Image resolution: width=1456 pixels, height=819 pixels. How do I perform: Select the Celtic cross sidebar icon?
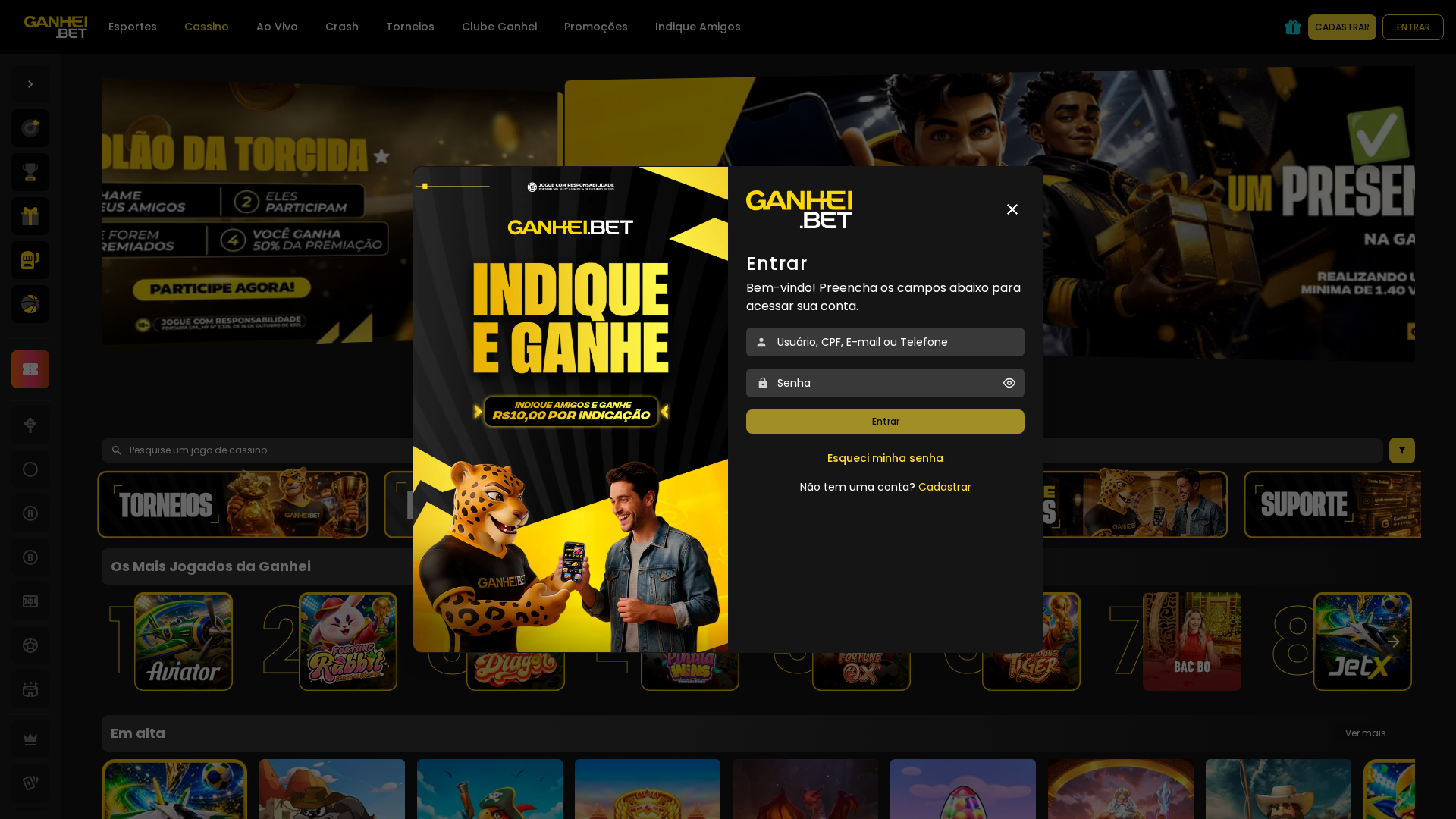point(30,425)
